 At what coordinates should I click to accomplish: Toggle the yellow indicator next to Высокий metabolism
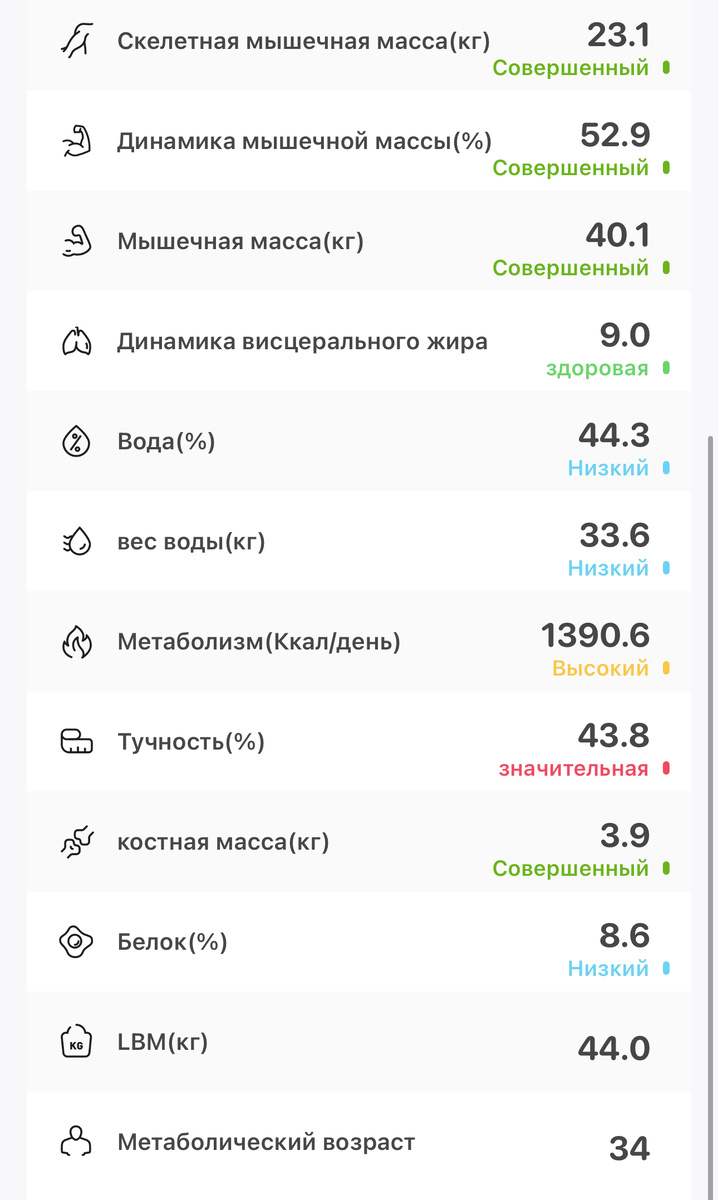tap(668, 668)
